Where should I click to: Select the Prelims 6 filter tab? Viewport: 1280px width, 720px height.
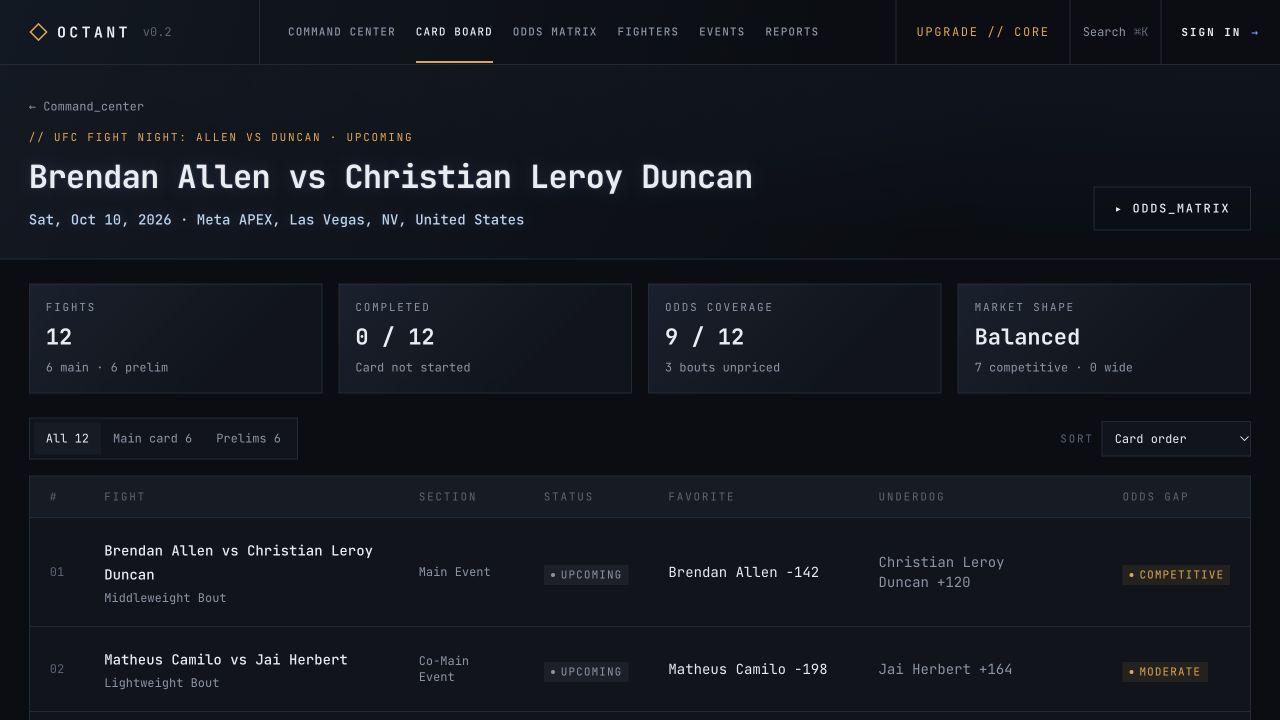click(248, 438)
